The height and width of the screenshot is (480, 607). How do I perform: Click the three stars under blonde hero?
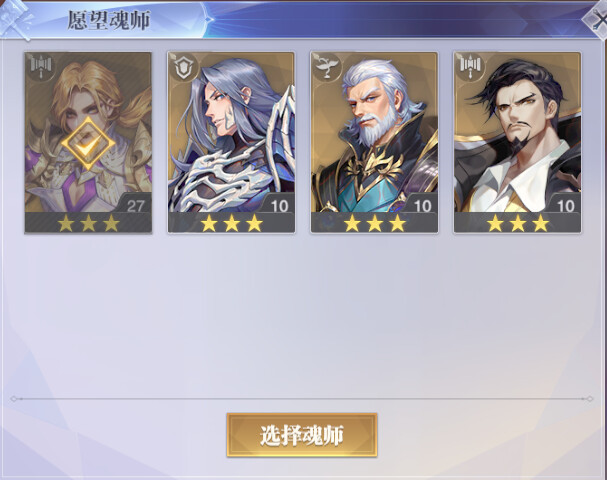tap(88, 223)
